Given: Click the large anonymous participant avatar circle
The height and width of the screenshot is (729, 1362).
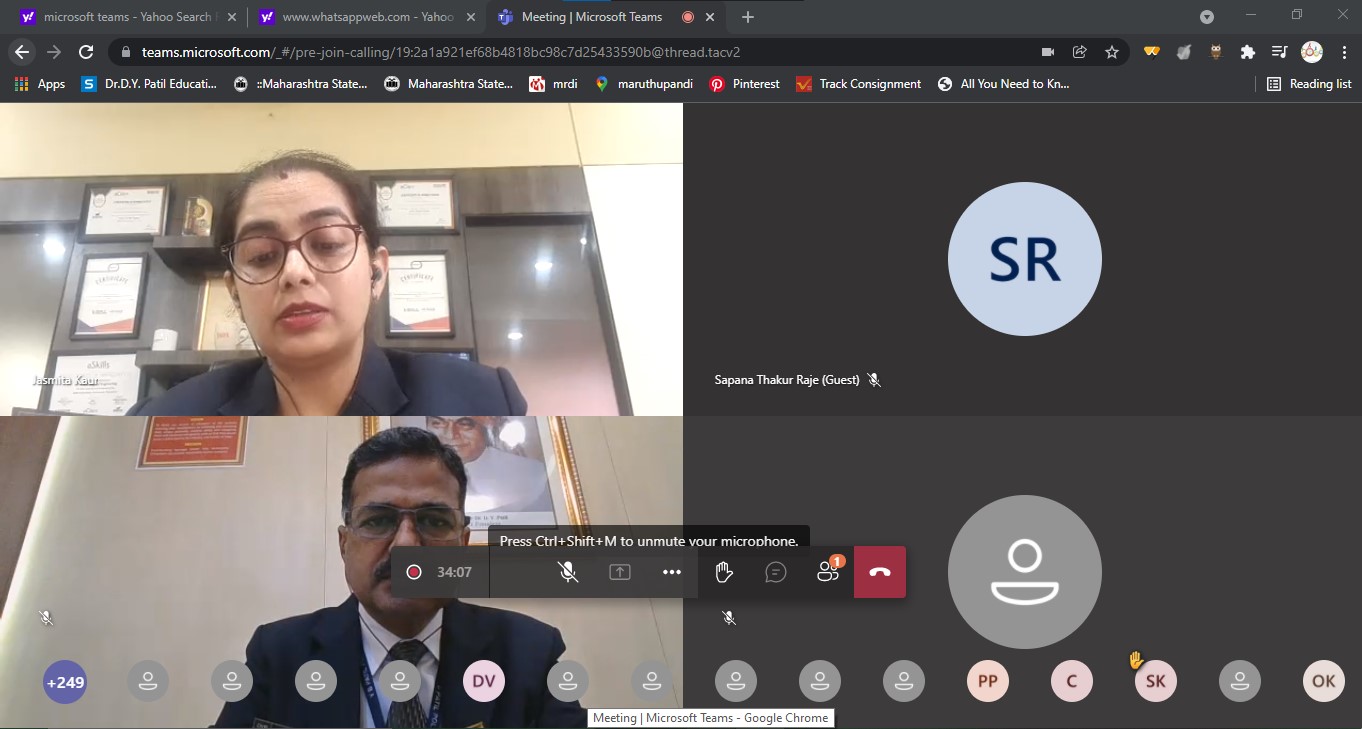Looking at the screenshot, I should [x=1025, y=572].
